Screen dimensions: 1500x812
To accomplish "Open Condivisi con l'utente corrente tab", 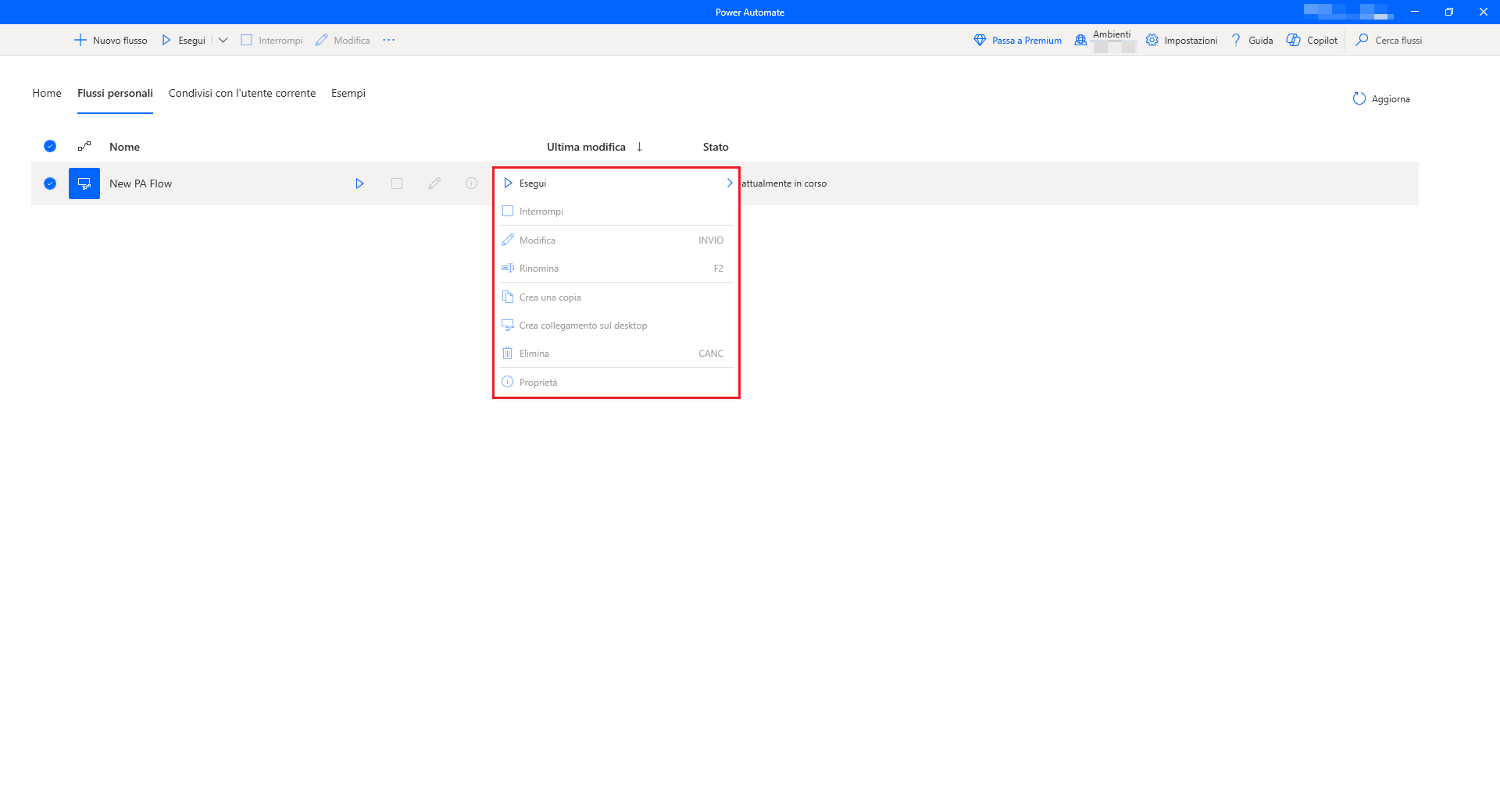I will pyautogui.click(x=242, y=93).
